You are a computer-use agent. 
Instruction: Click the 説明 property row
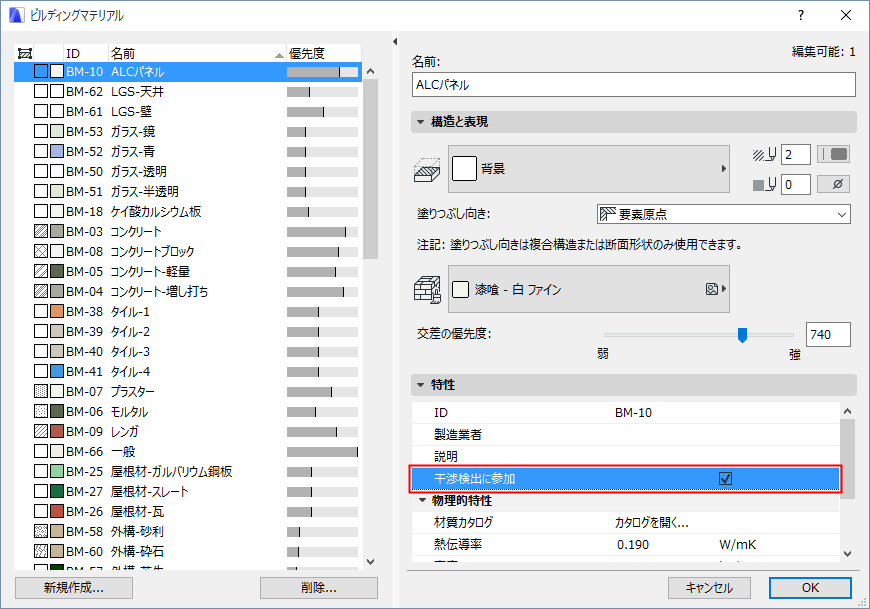(x=625, y=456)
